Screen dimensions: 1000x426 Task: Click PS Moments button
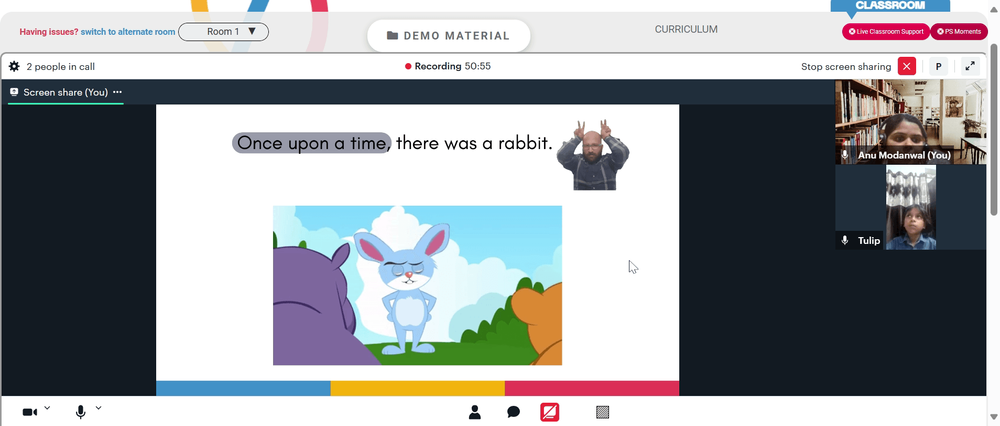(959, 31)
